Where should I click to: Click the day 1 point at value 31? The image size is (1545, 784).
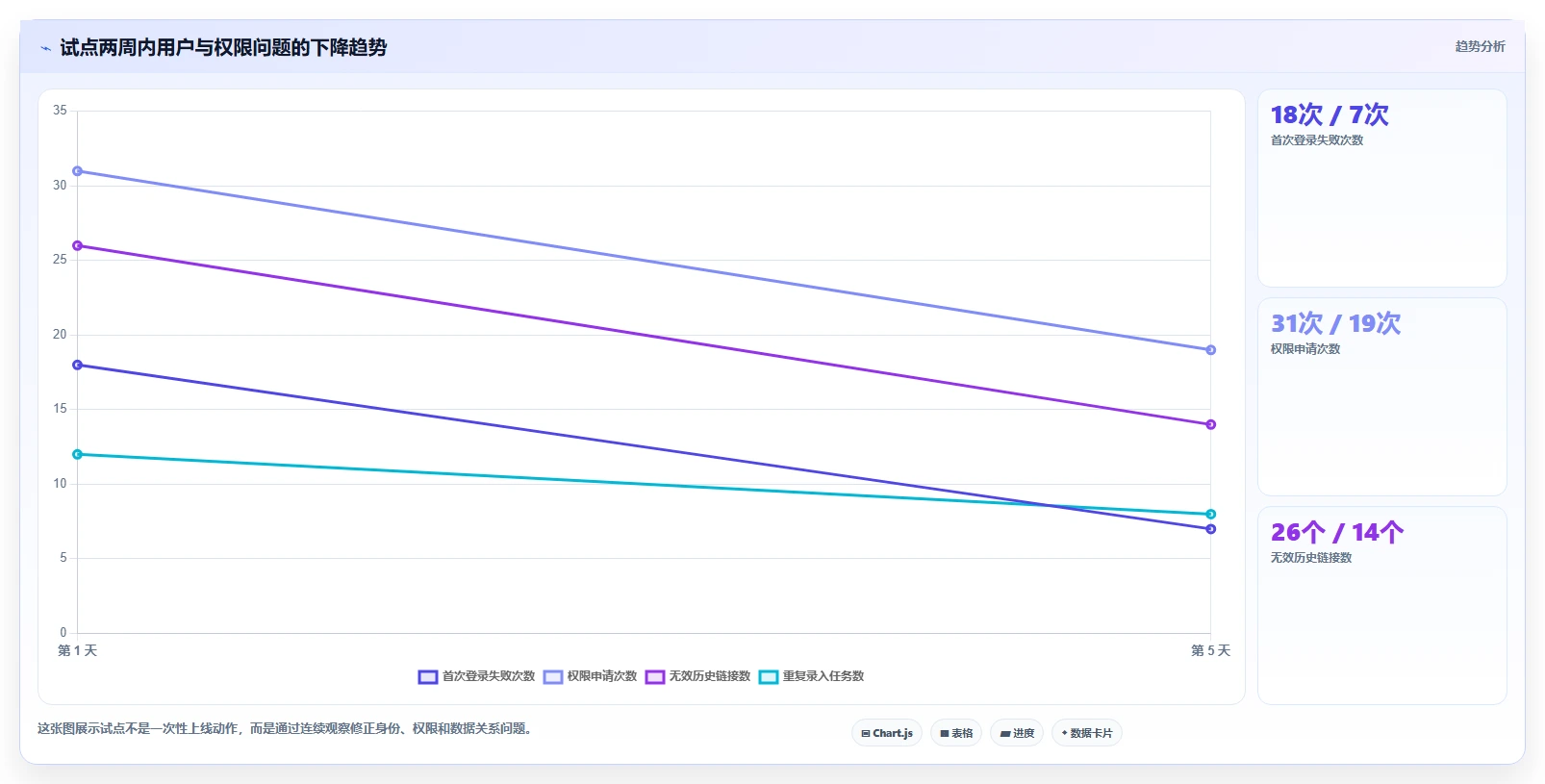point(78,171)
